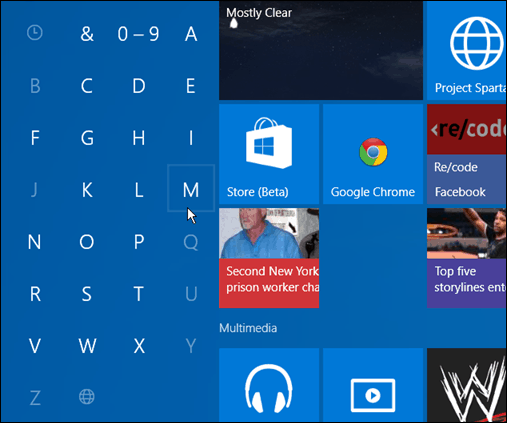Open the WWE logo tile
This screenshot has width=507, height=423.
(x=467, y=385)
